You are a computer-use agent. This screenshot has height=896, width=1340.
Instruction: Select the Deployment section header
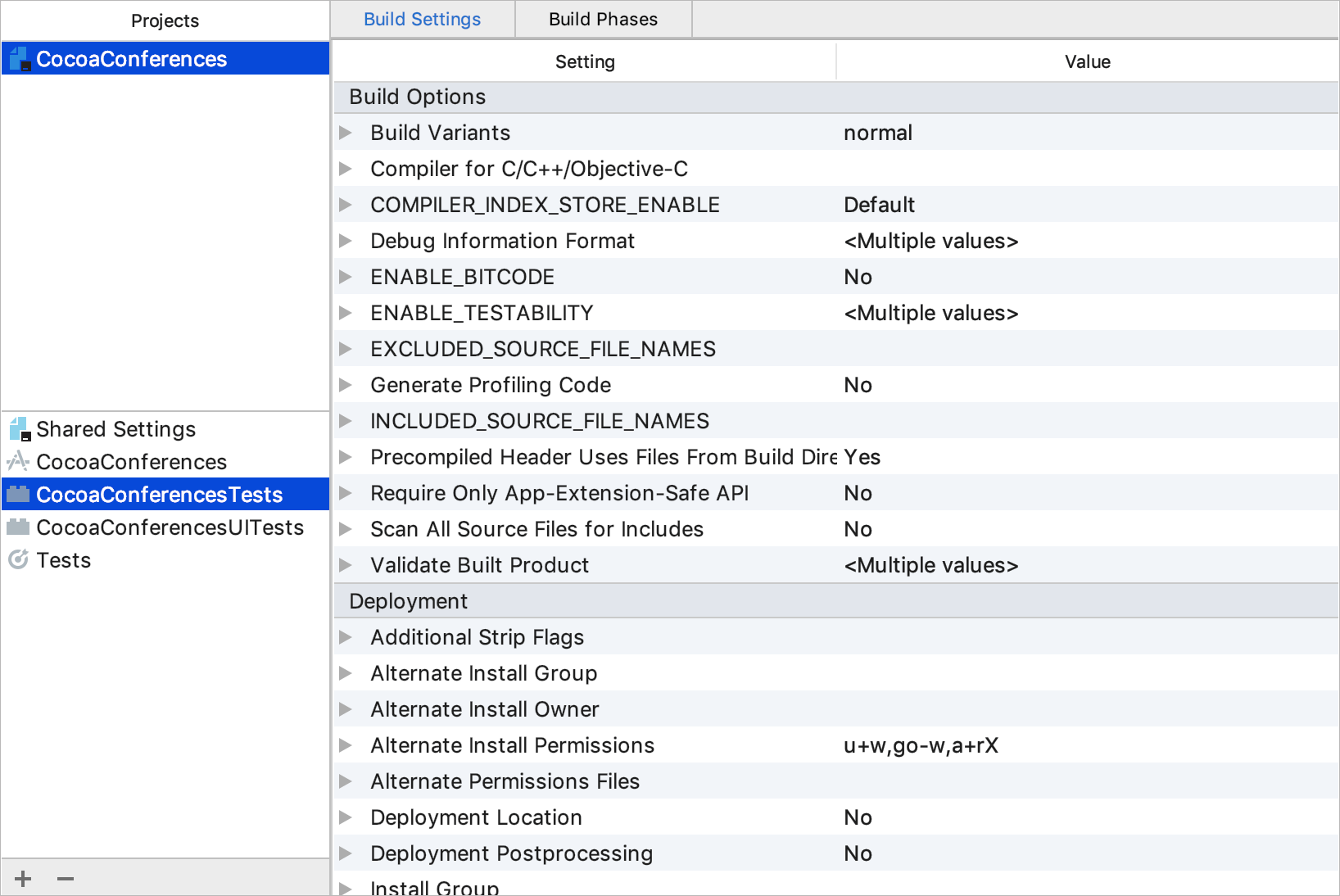408,600
